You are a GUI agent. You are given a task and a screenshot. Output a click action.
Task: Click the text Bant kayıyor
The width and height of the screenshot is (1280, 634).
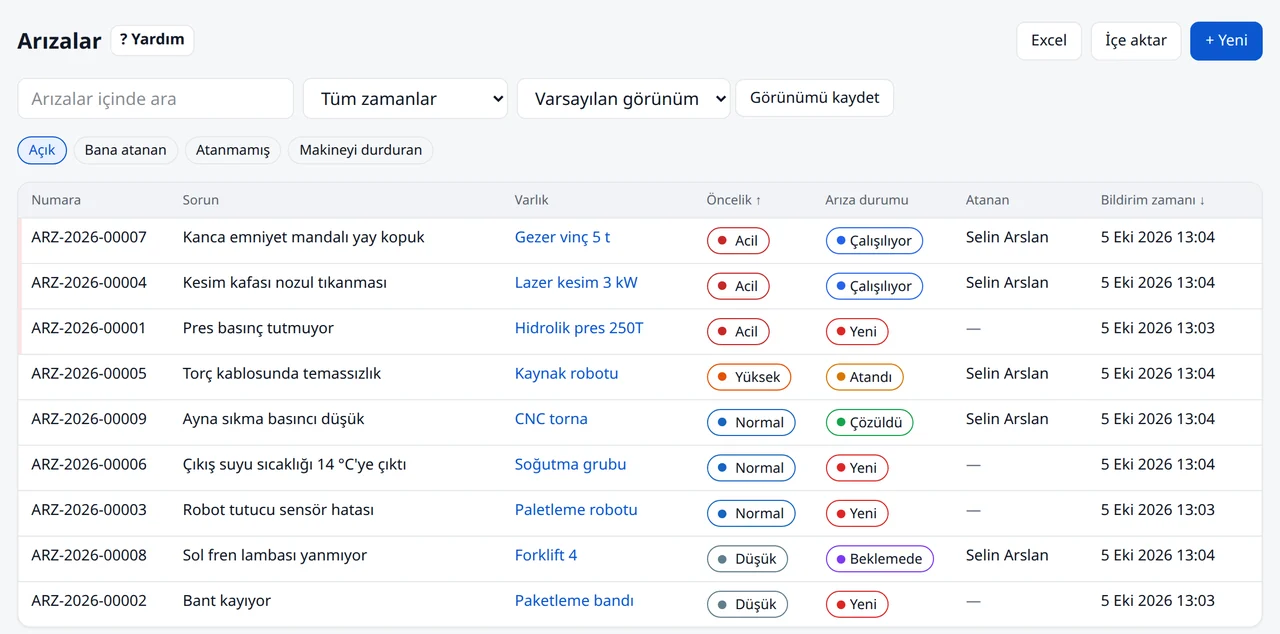pyautogui.click(x=227, y=601)
